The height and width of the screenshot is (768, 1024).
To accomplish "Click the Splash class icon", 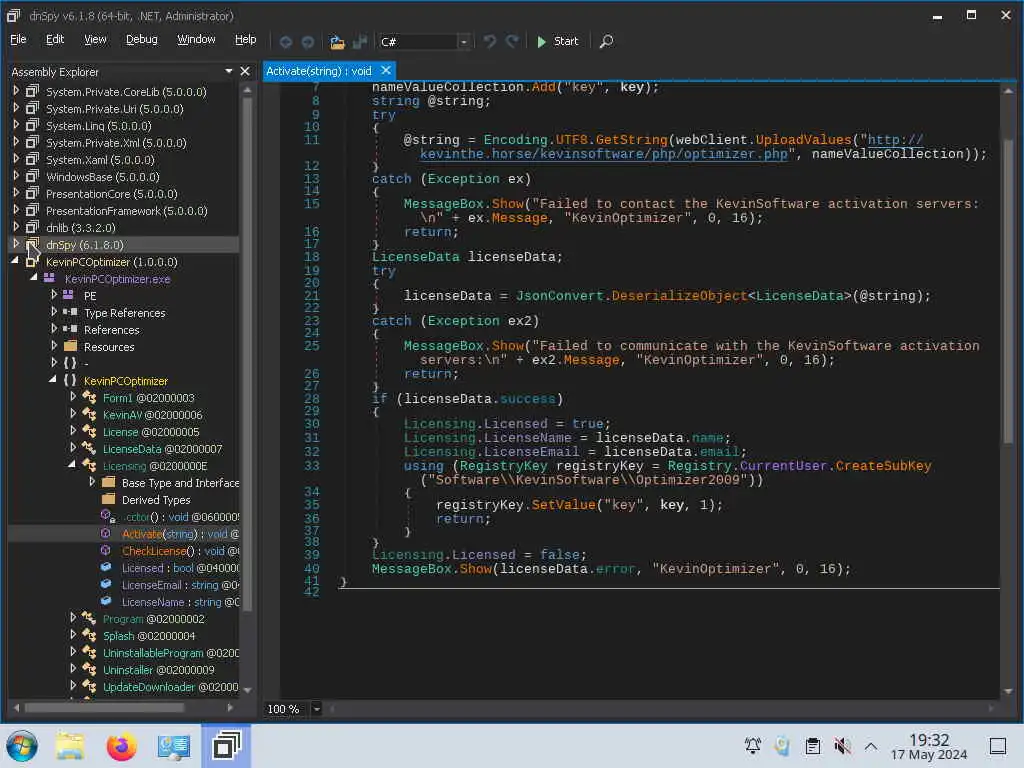I will coord(89,635).
